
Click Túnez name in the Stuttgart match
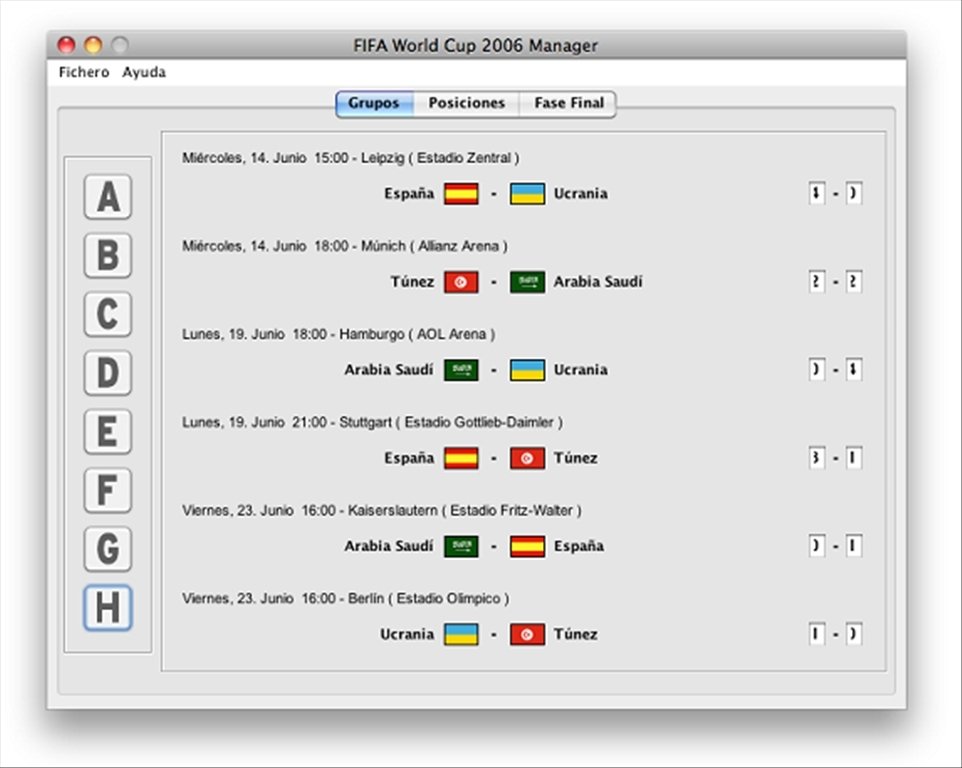[x=575, y=458]
